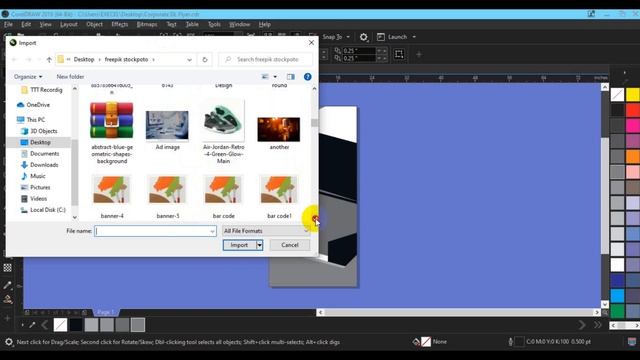Open the Layout menu
Viewport: 640px width, 360px height.
pyautogui.click(x=69, y=24)
